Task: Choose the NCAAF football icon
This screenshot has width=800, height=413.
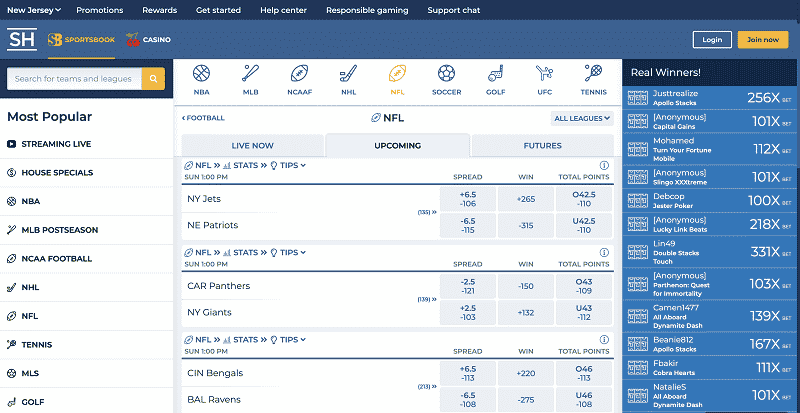Action: click(x=299, y=80)
